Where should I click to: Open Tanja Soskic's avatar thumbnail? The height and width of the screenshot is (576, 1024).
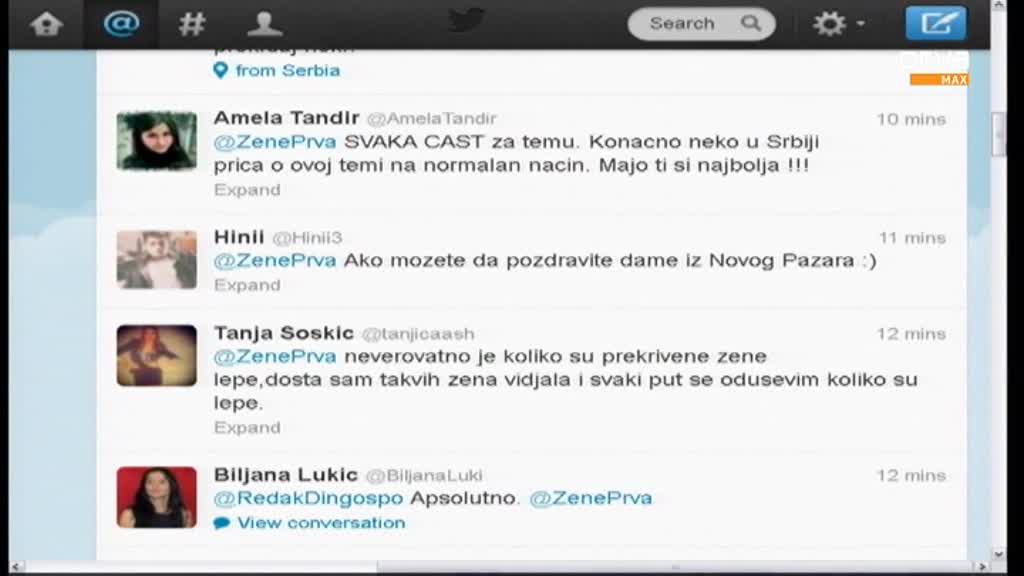pos(157,355)
